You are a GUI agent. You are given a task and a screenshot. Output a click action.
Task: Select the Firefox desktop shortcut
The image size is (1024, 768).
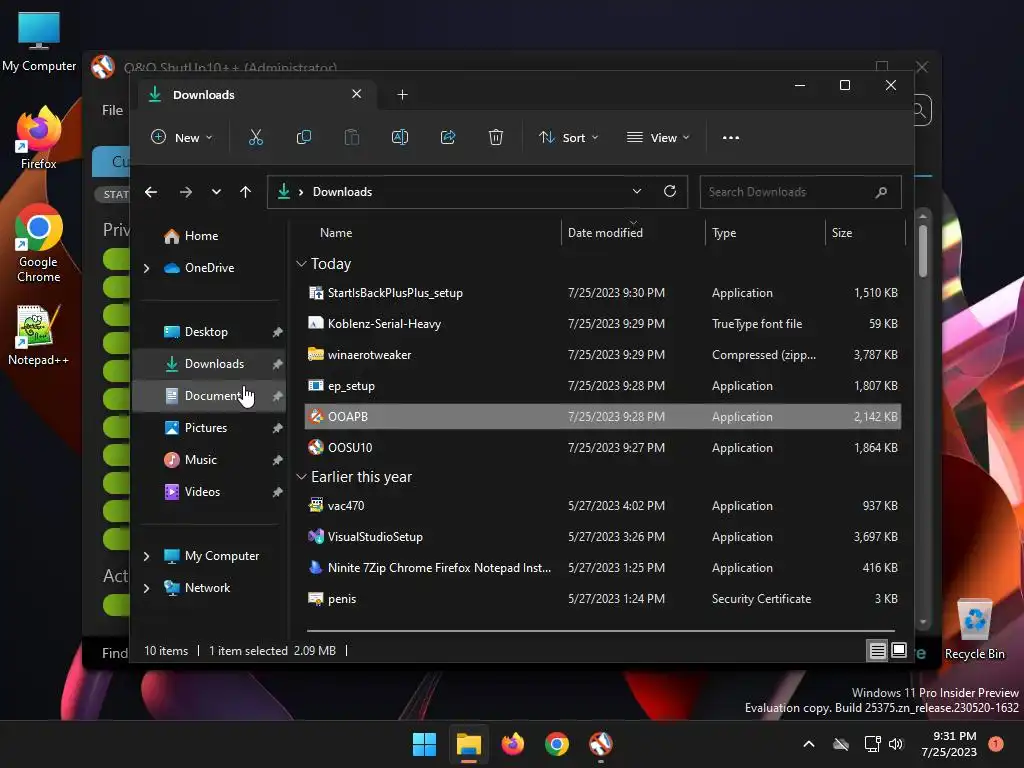(x=39, y=138)
